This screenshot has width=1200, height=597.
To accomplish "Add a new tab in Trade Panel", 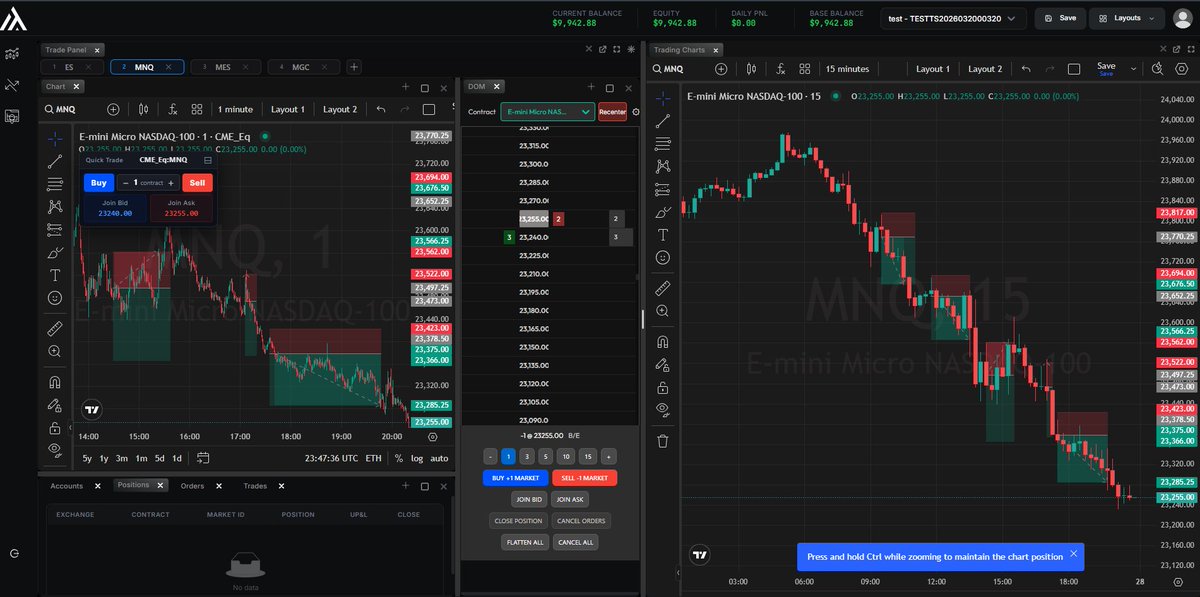I will [353, 67].
